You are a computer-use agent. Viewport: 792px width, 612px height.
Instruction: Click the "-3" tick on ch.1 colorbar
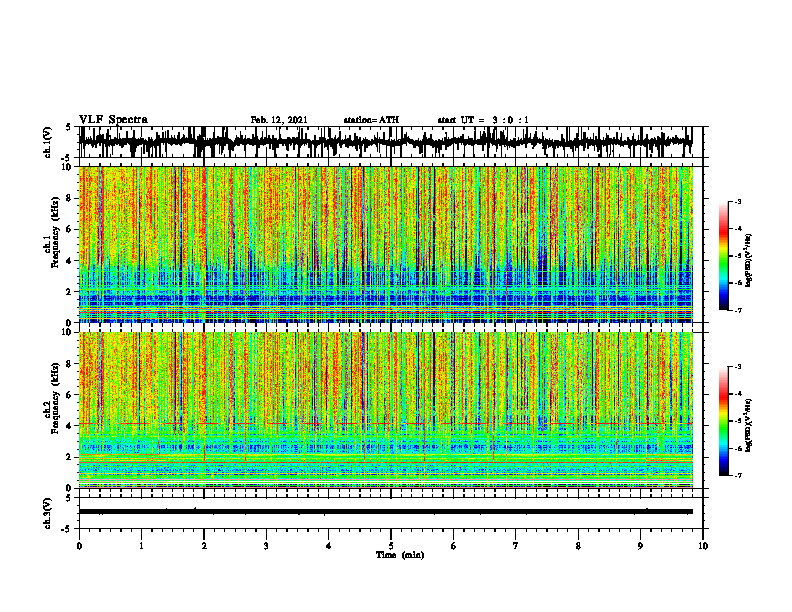tap(737, 202)
